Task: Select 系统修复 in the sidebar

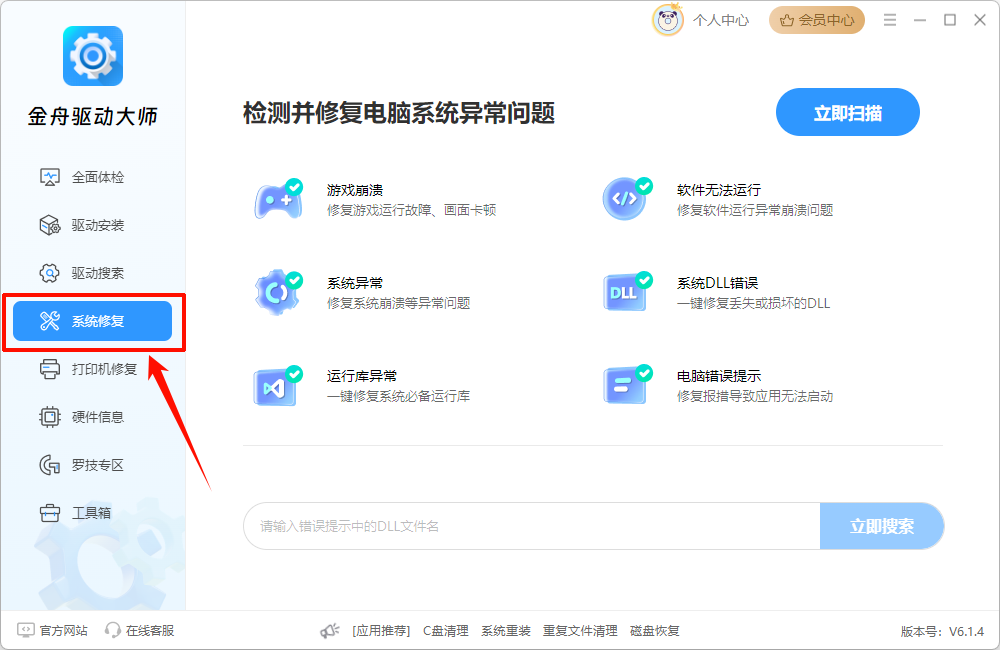Action: click(90, 320)
